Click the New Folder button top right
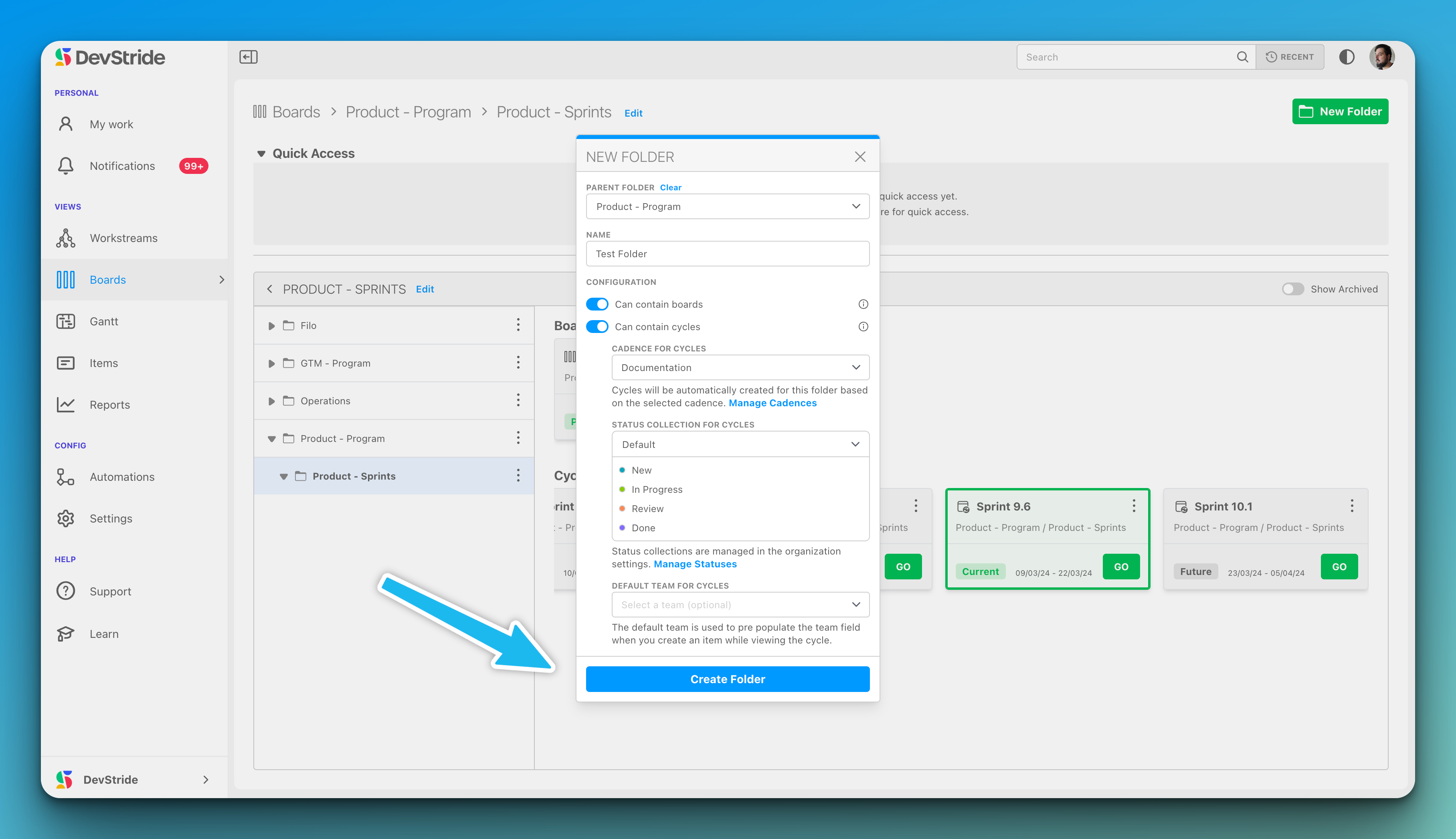 point(1340,111)
